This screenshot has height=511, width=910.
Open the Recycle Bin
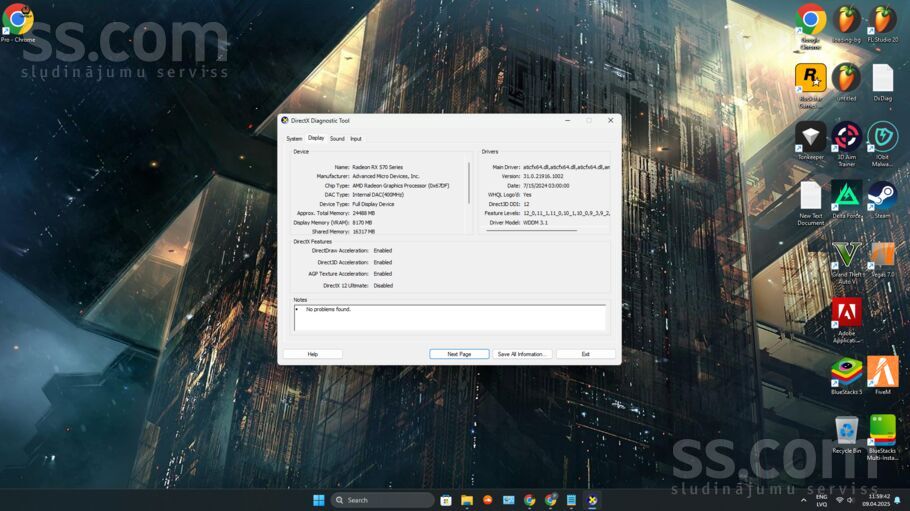(846, 434)
